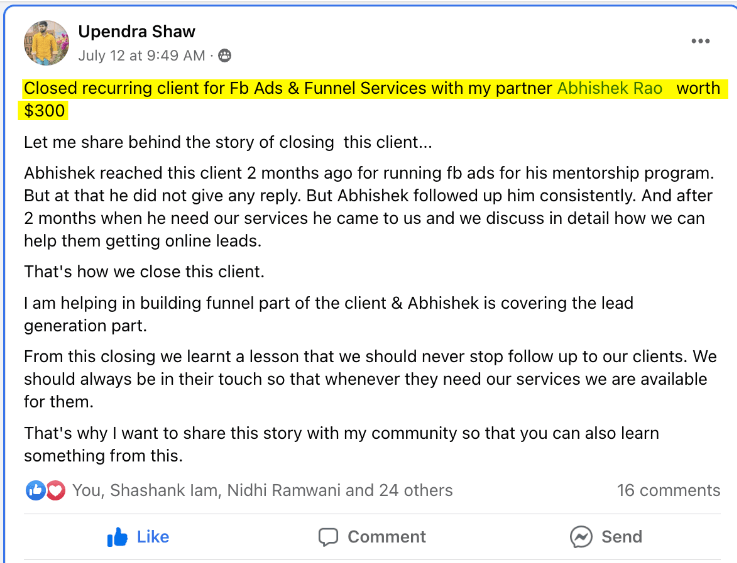Open the three-dot post options menu
The width and height of the screenshot is (737, 563).
point(701,41)
